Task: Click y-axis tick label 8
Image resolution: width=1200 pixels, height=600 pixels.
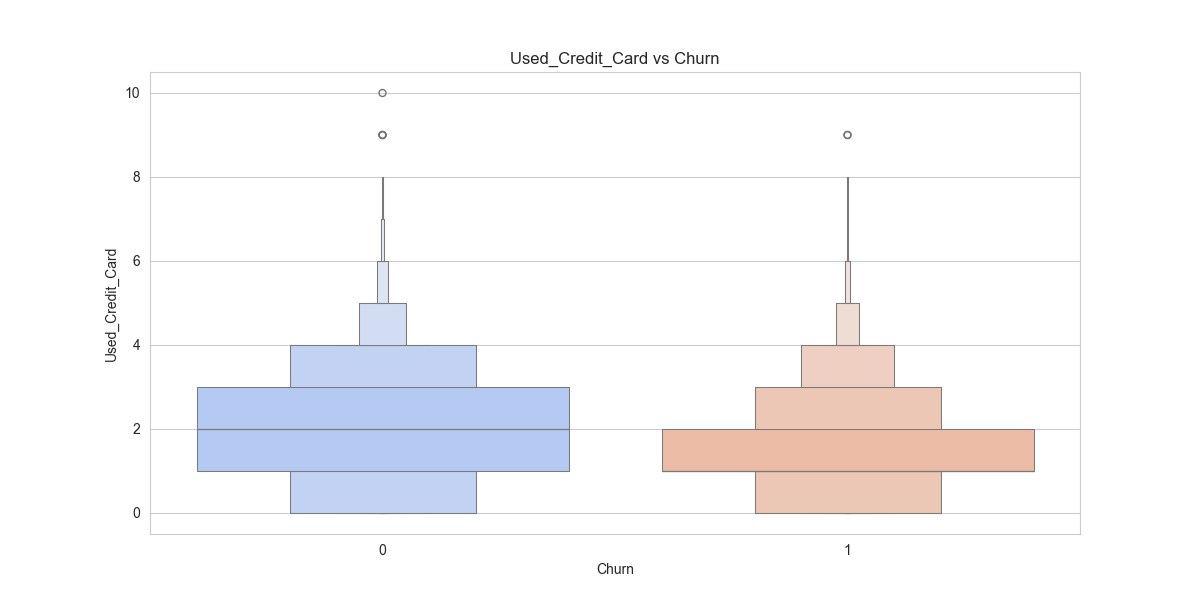Action: click(x=136, y=177)
